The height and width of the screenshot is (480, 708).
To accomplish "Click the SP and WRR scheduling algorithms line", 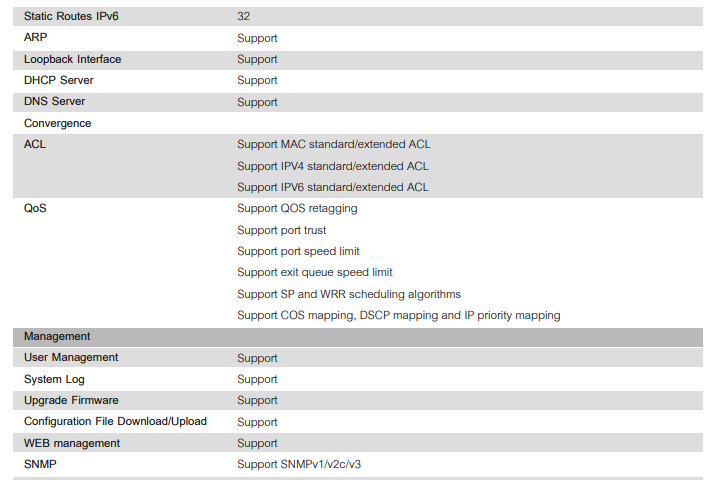I will (x=349, y=294).
